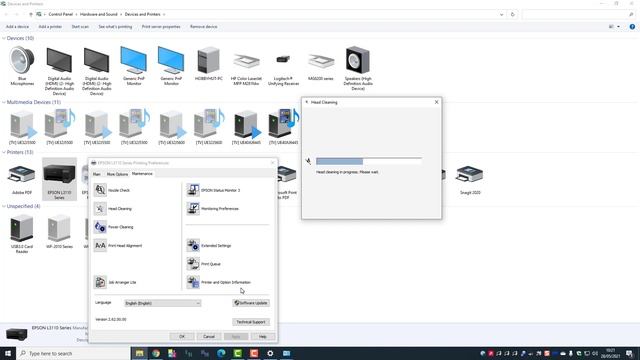The width and height of the screenshot is (640, 360).
Task: Open Settings gear from taskbar
Action: coord(270,353)
